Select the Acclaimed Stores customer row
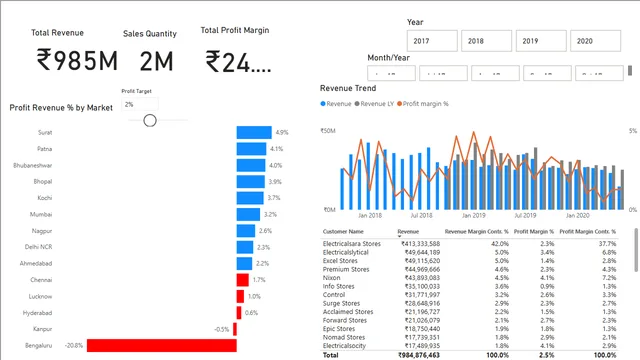Viewport: 640px width, 360px height. [x=469, y=312]
